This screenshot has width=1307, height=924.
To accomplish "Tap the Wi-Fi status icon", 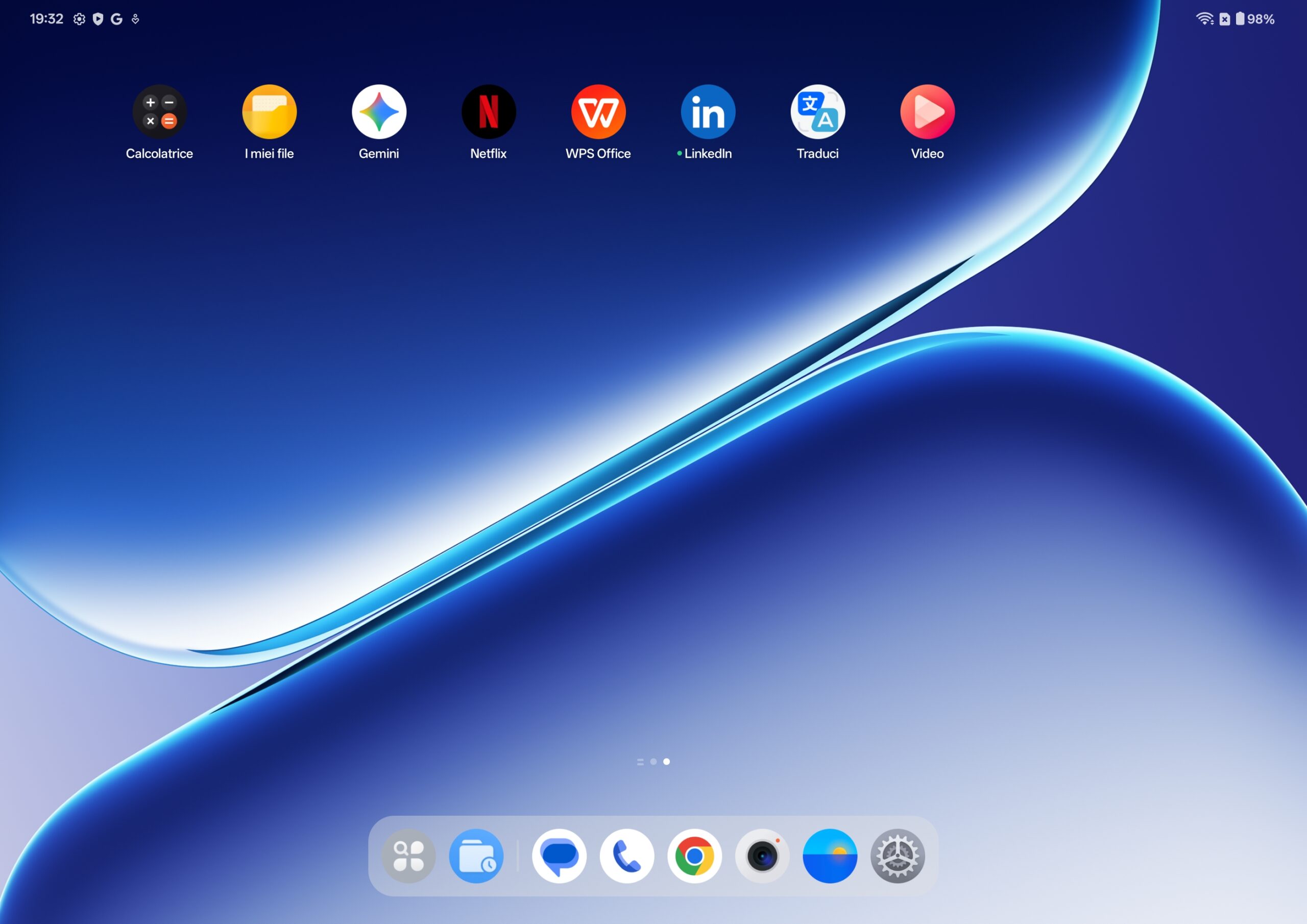I will (1204, 19).
